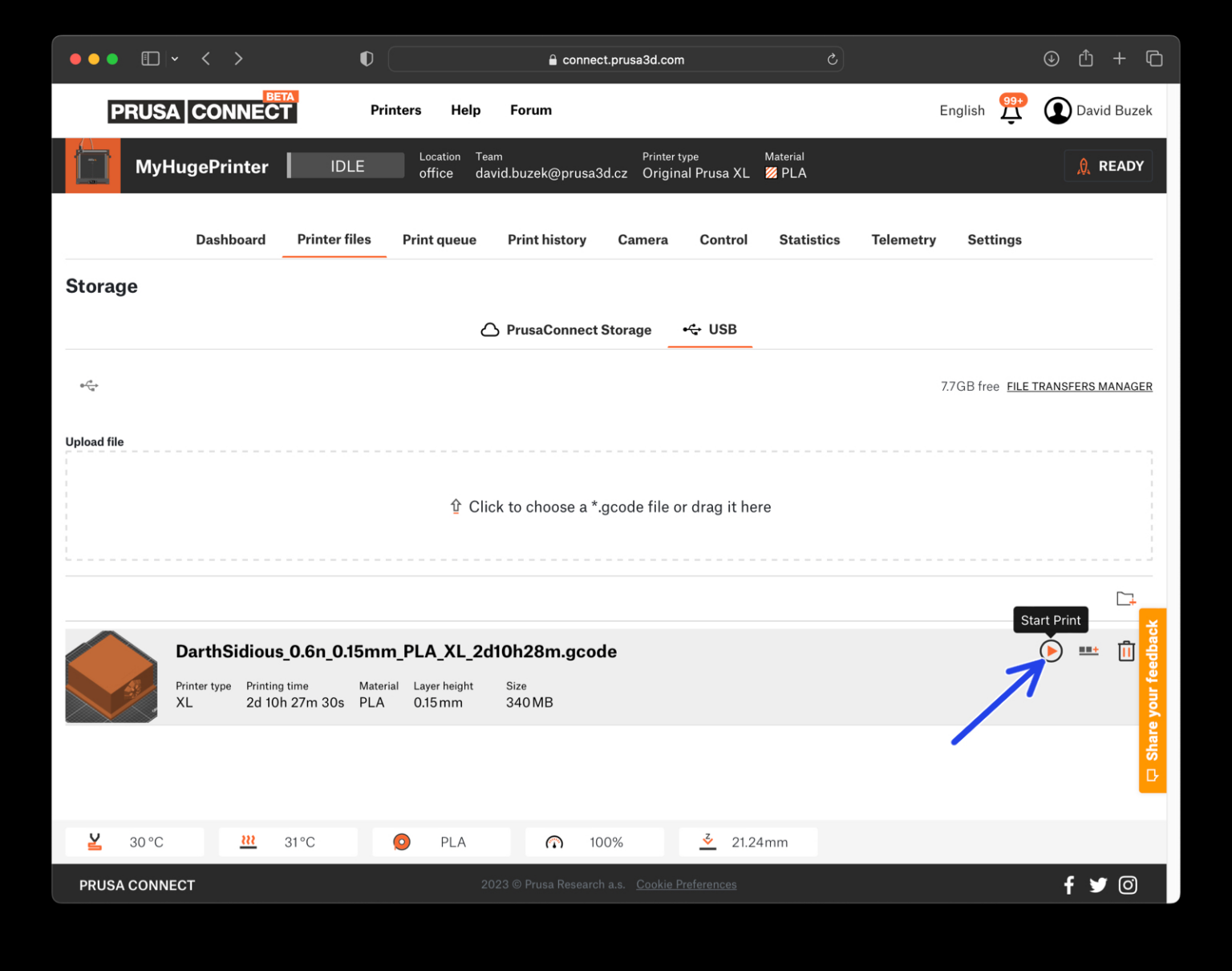The image size is (1232, 971).
Task: Open the Share your feedback panel
Action: coord(1152,700)
